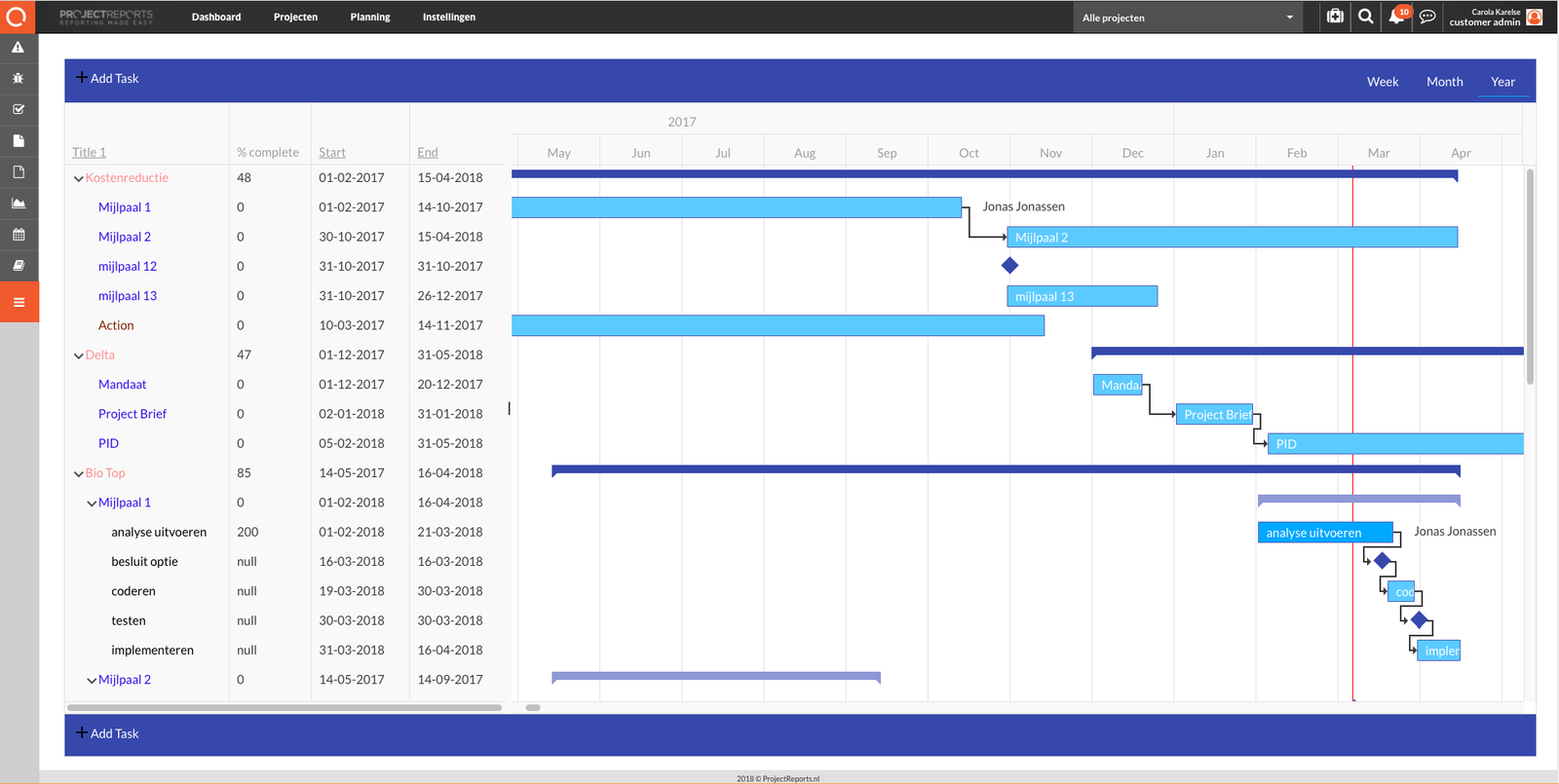Select the Year view tab
Image resolution: width=1559 pixels, height=784 pixels.
(x=1503, y=82)
